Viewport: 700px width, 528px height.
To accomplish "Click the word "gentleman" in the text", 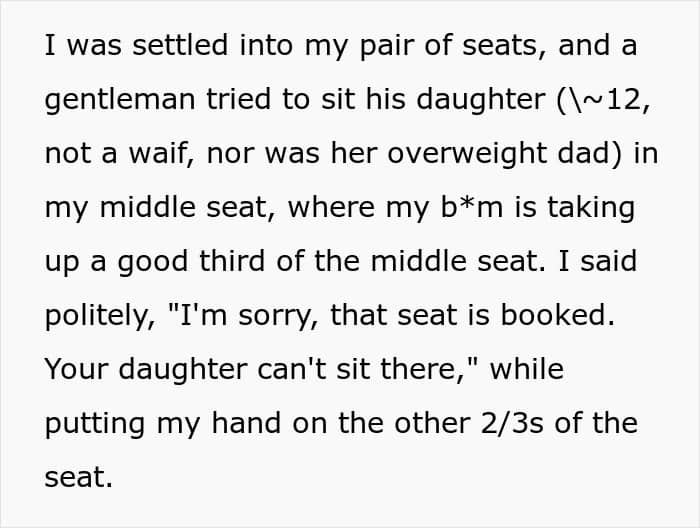I will click(120, 100).
